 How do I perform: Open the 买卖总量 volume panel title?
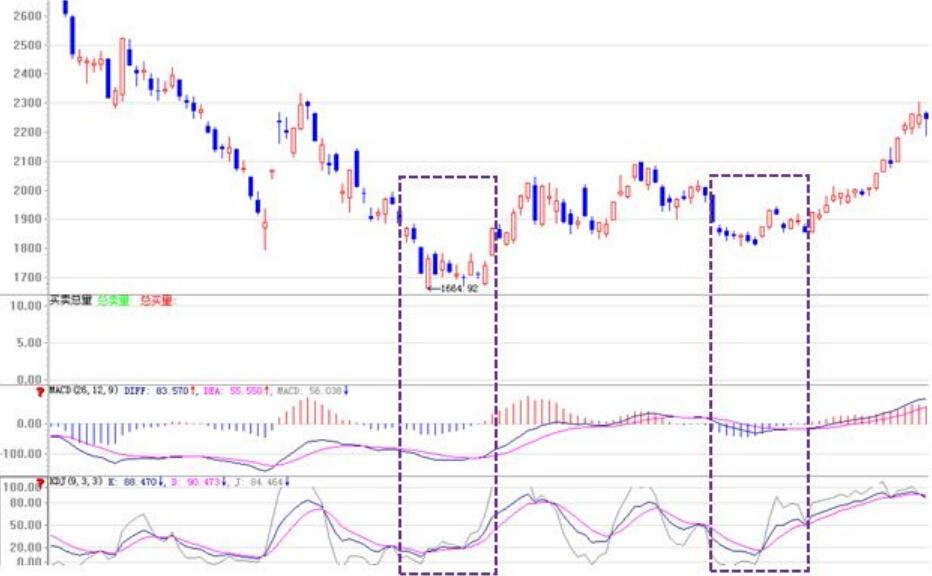(x=70, y=299)
